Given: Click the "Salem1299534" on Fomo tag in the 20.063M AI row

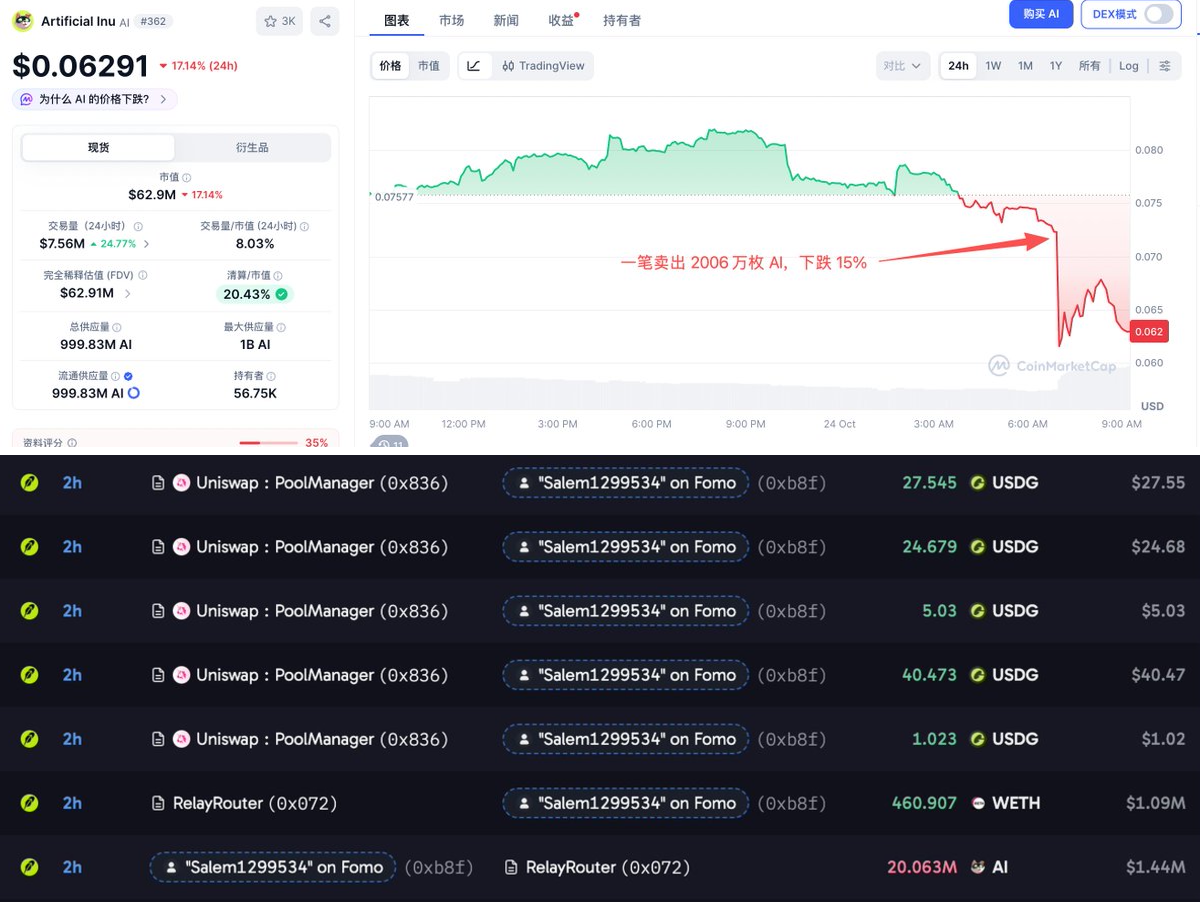Looking at the screenshot, I should [273, 867].
